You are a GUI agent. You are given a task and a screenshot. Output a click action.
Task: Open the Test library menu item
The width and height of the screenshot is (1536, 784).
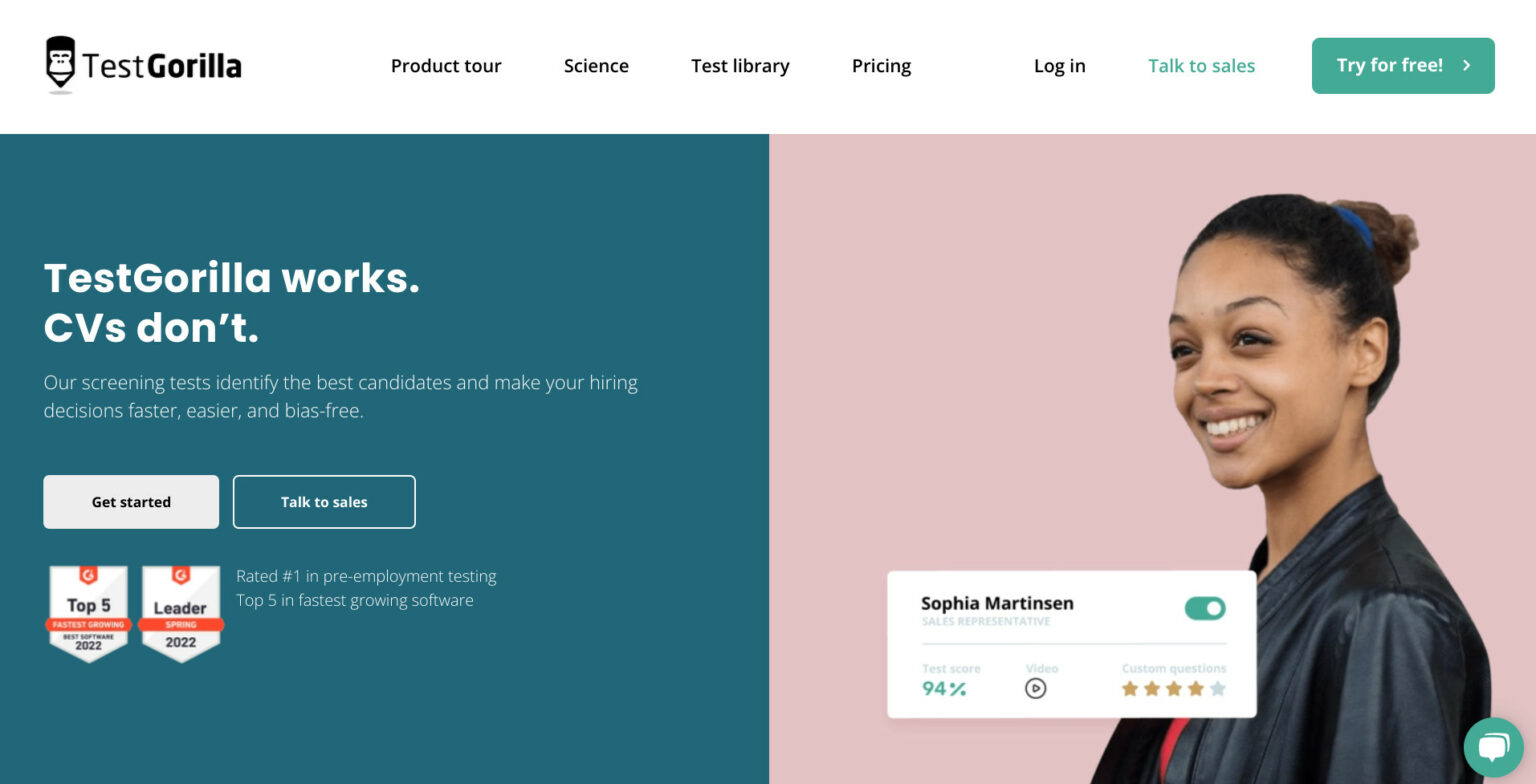[x=740, y=66]
